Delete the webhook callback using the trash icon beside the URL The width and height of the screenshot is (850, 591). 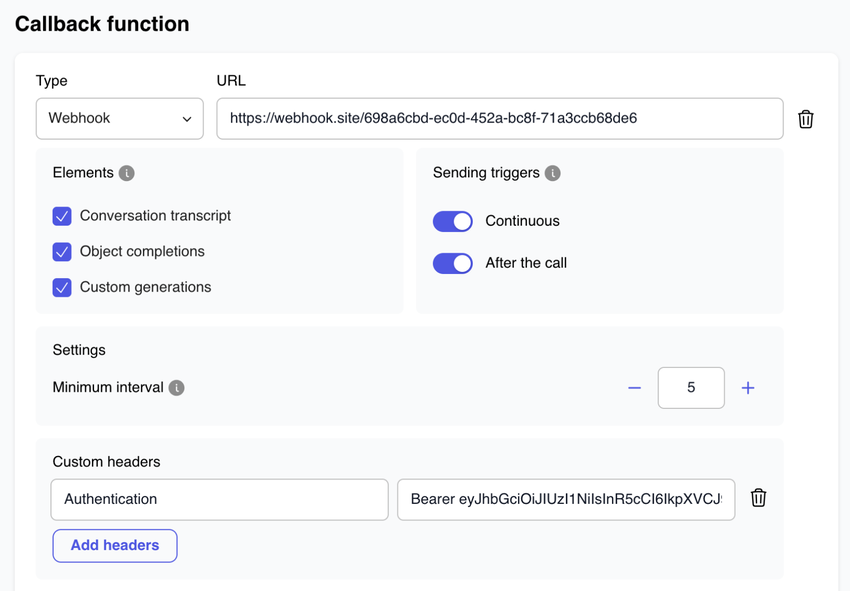[805, 119]
